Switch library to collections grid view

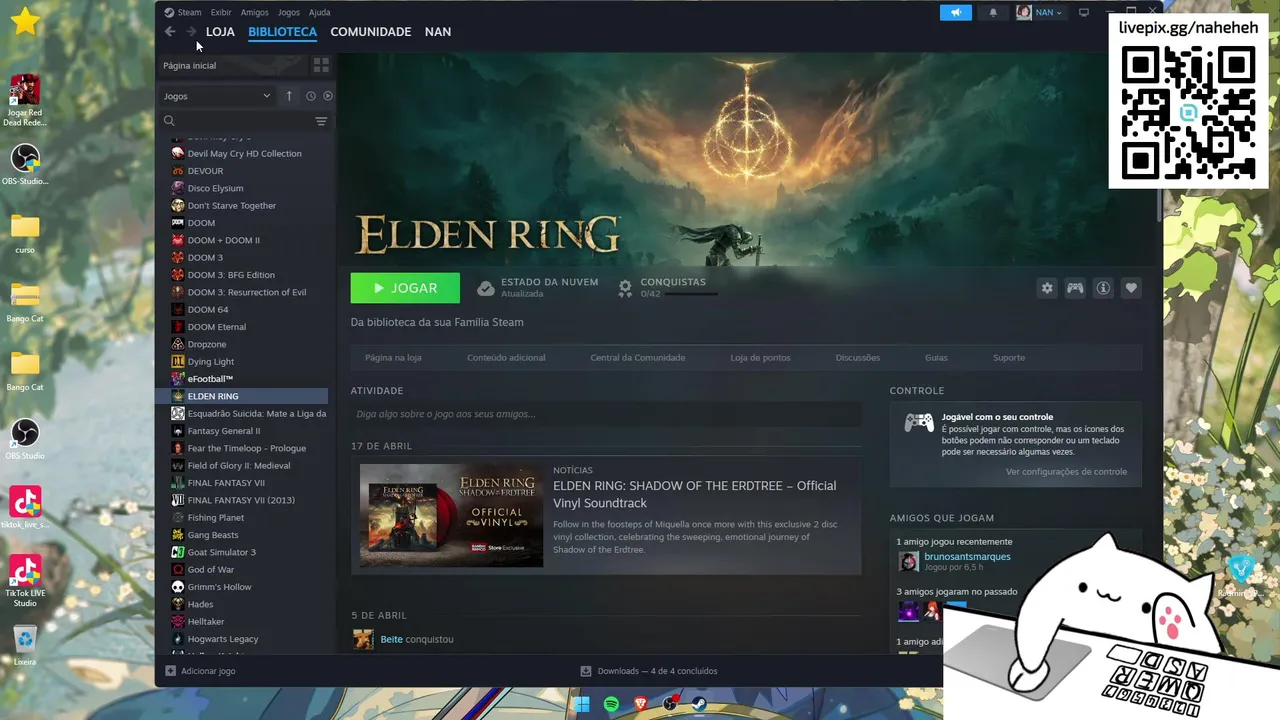(321, 65)
